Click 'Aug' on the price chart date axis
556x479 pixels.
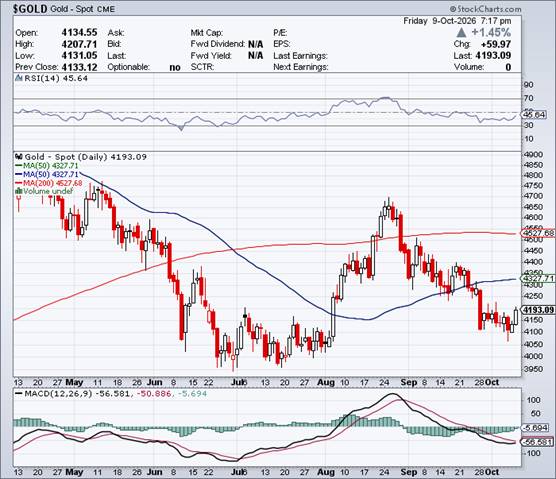tap(326, 383)
